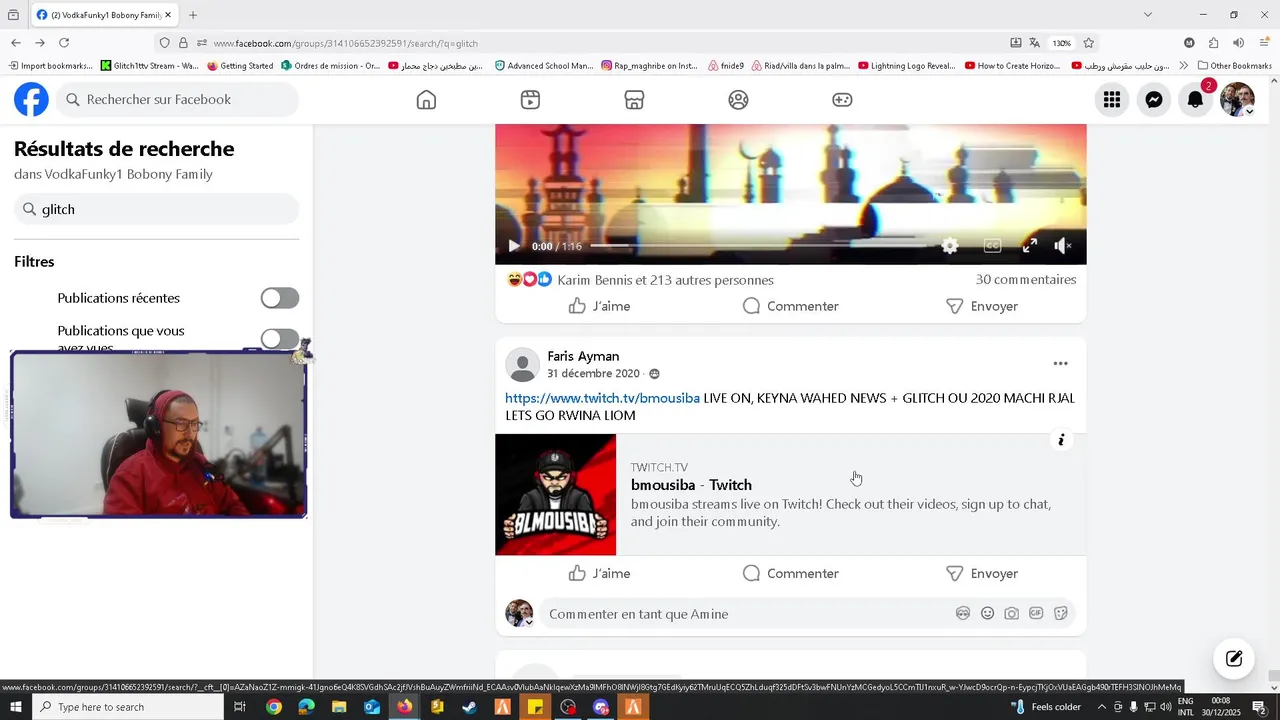The width and height of the screenshot is (1280, 720).
Task: Open the Other Bookmarks folder
Action: tap(1235, 66)
